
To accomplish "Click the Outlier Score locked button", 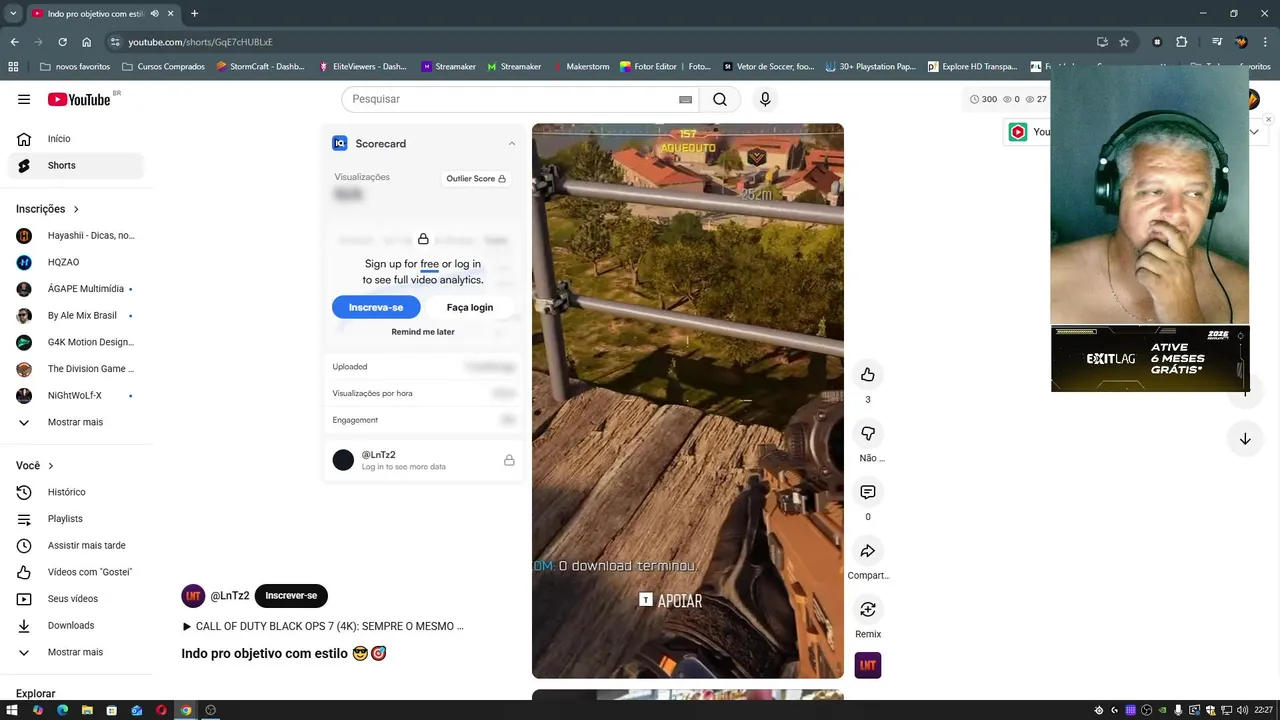I will coord(476,179).
